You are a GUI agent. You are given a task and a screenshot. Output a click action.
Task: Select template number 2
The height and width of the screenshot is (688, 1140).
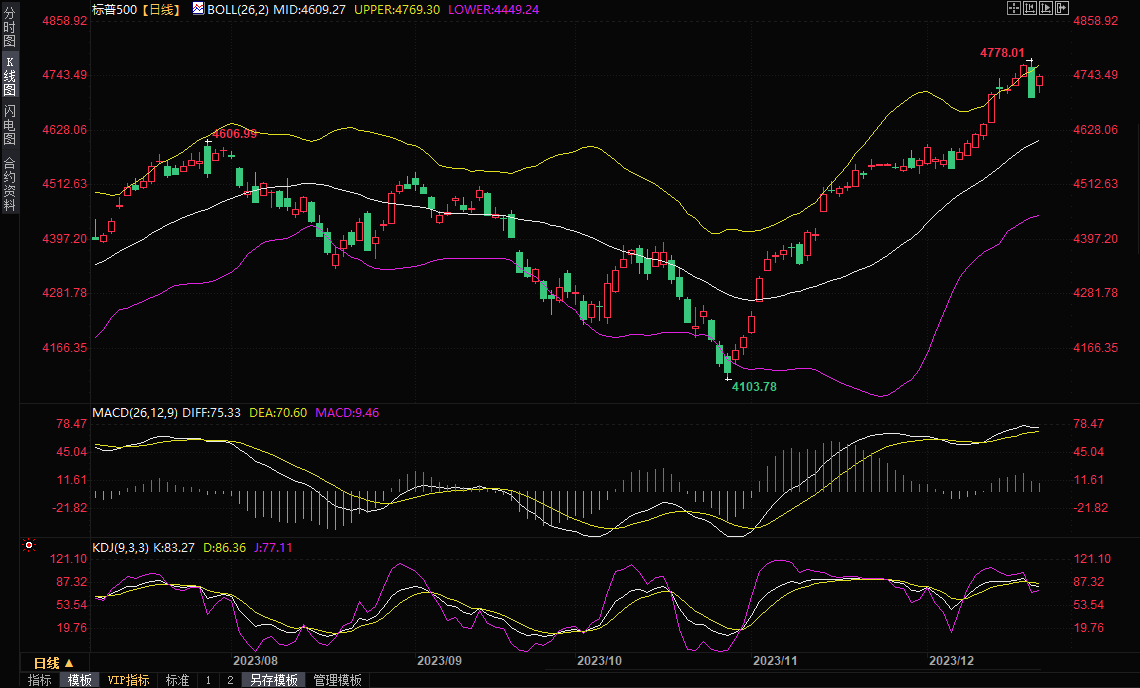click(x=229, y=680)
